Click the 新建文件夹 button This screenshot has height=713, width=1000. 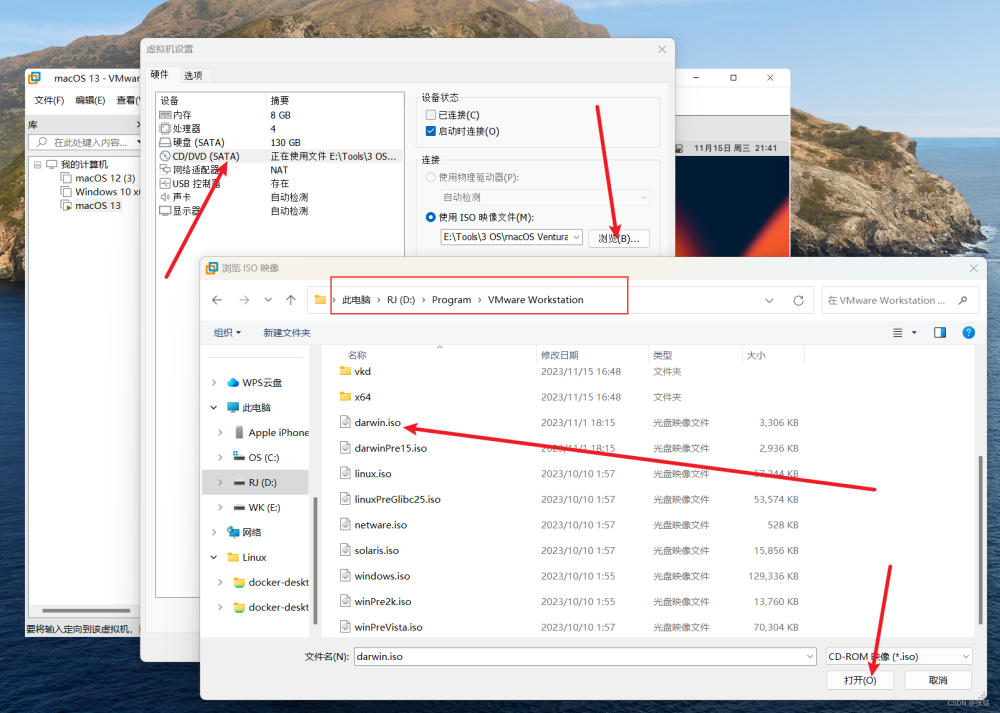click(x=287, y=332)
